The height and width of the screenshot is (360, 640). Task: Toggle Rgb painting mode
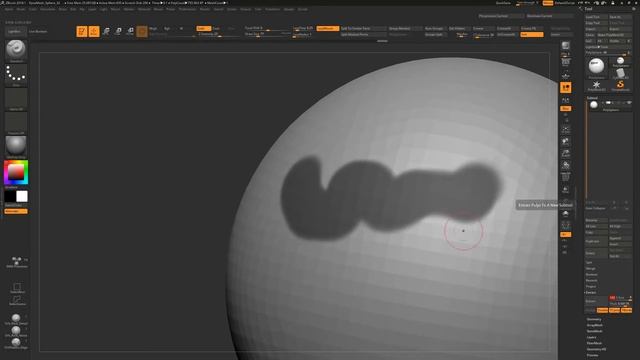click(x=167, y=29)
